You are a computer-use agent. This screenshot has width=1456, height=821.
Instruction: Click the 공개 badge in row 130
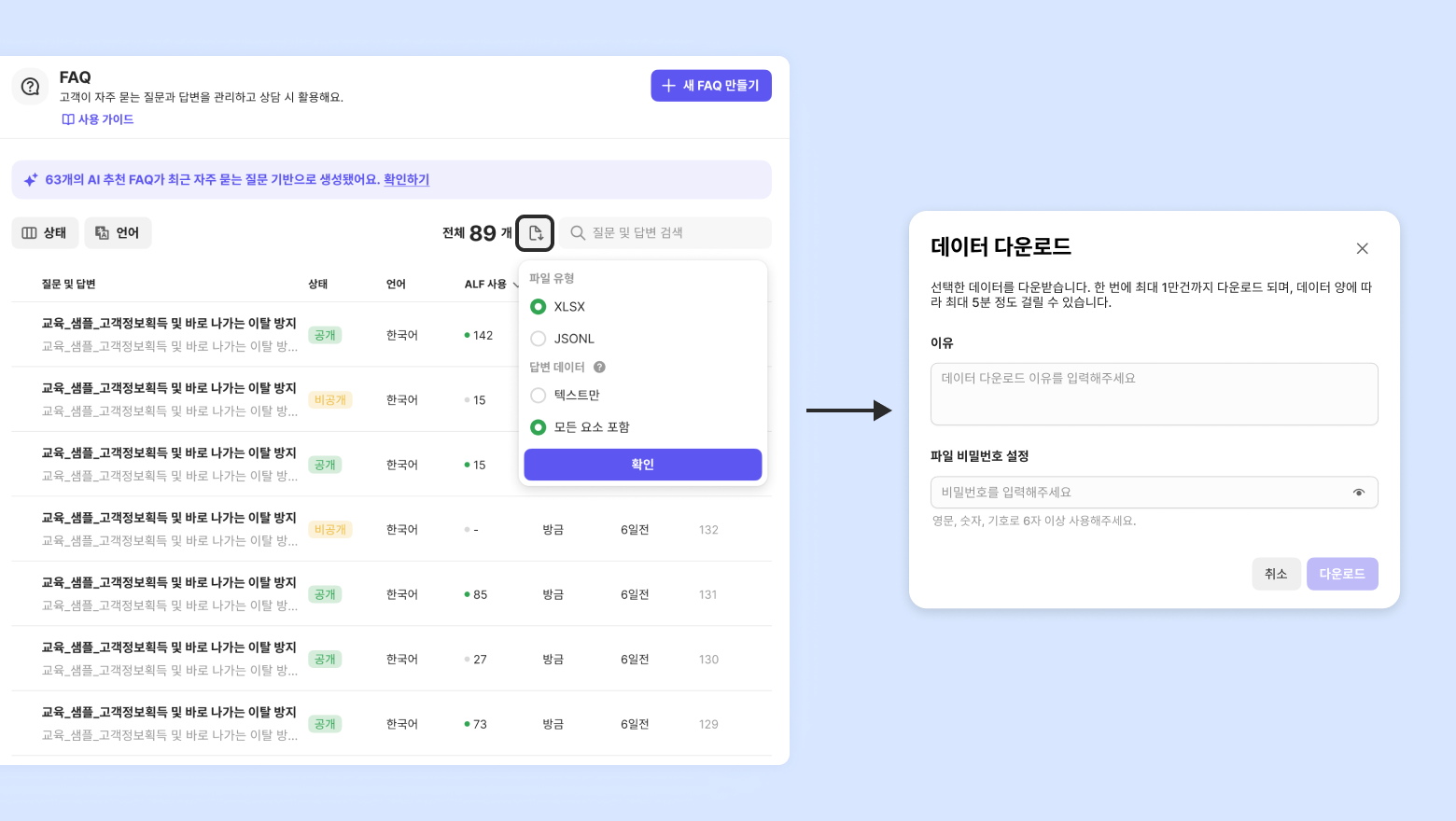point(325,660)
